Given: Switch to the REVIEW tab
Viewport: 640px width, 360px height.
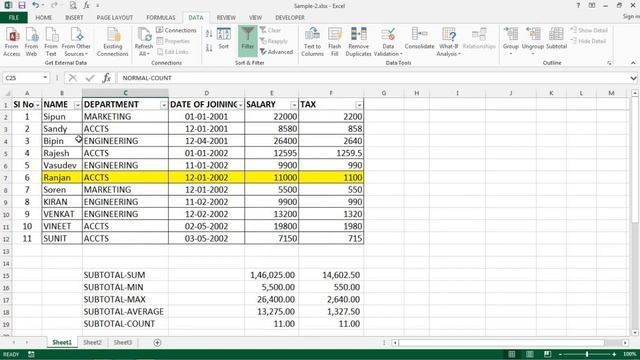Looking at the screenshot, I should (x=226, y=18).
